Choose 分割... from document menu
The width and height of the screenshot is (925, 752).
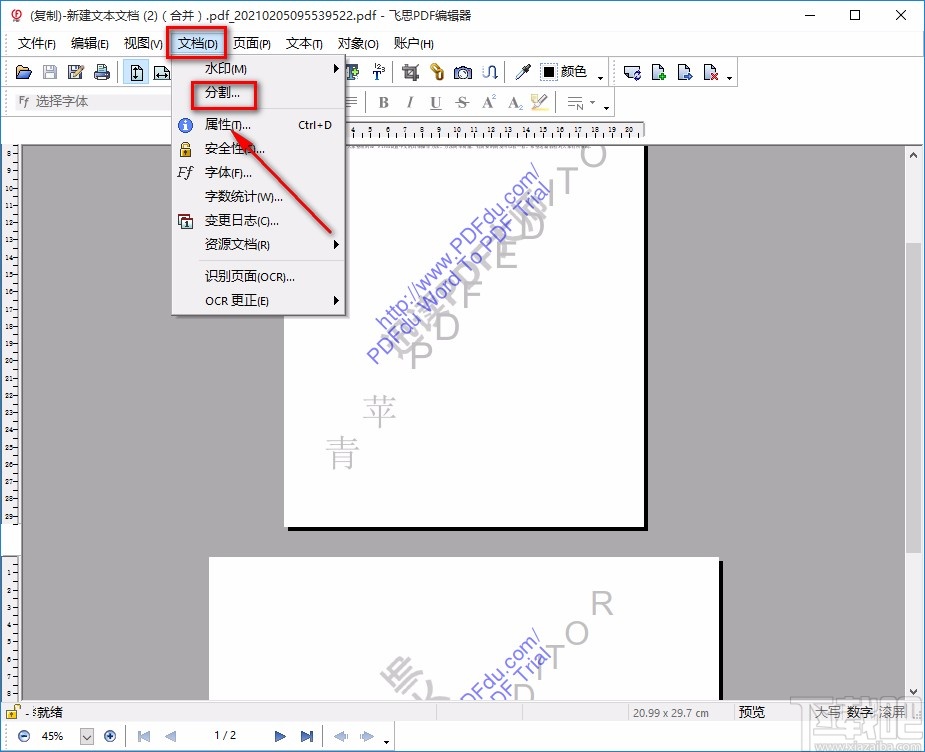[258, 93]
